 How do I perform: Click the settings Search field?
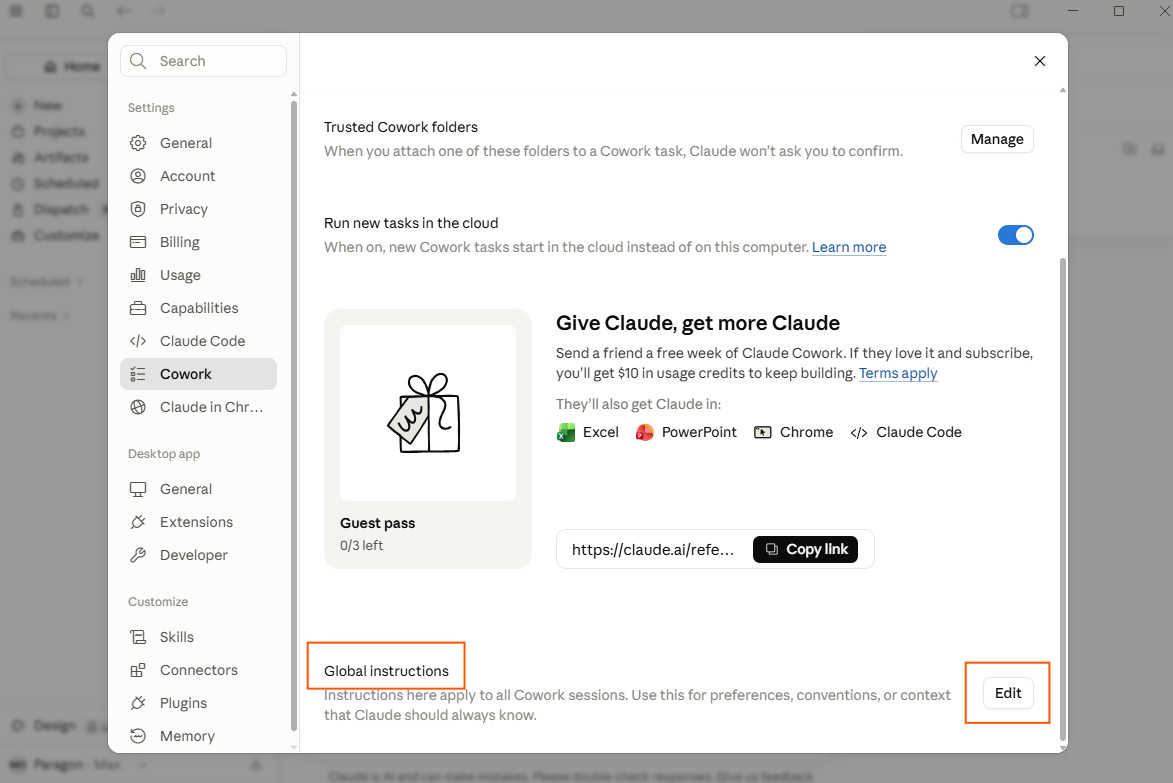[x=203, y=61]
